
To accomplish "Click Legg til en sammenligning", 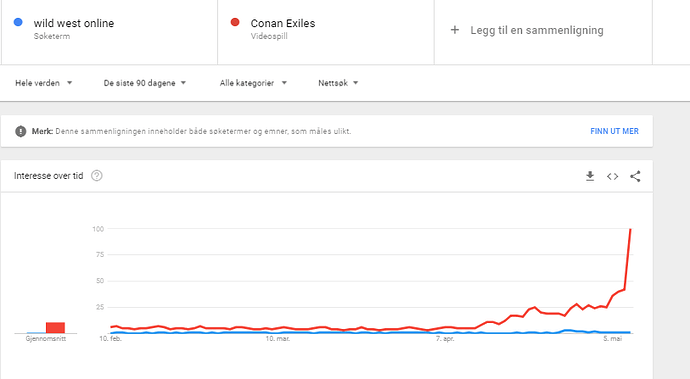I will tap(537, 30).
